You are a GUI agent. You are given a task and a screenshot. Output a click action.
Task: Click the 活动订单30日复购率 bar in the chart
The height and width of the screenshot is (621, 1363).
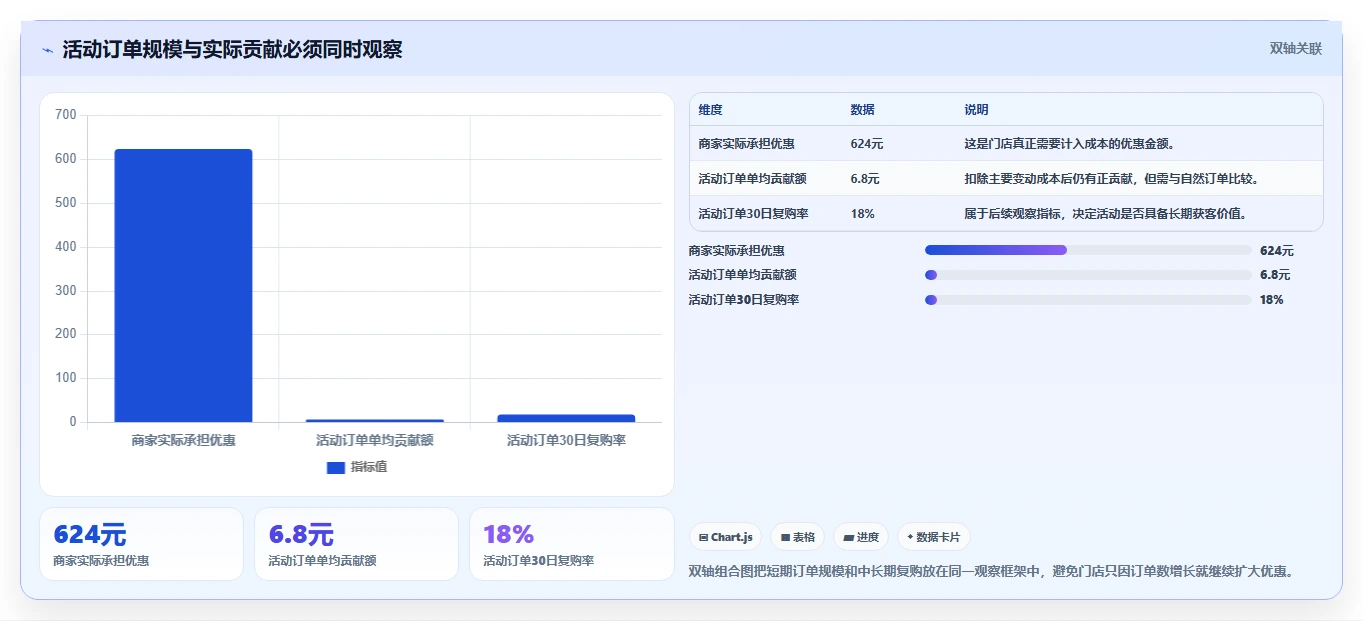pyautogui.click(x=566, y=418)
